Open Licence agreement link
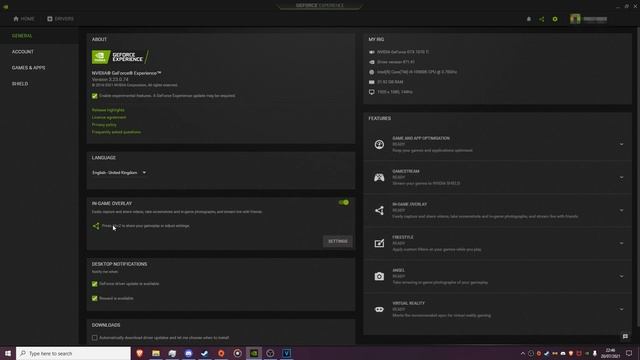The width and height of the screenshot is (640, 360). tap(109, 118)
